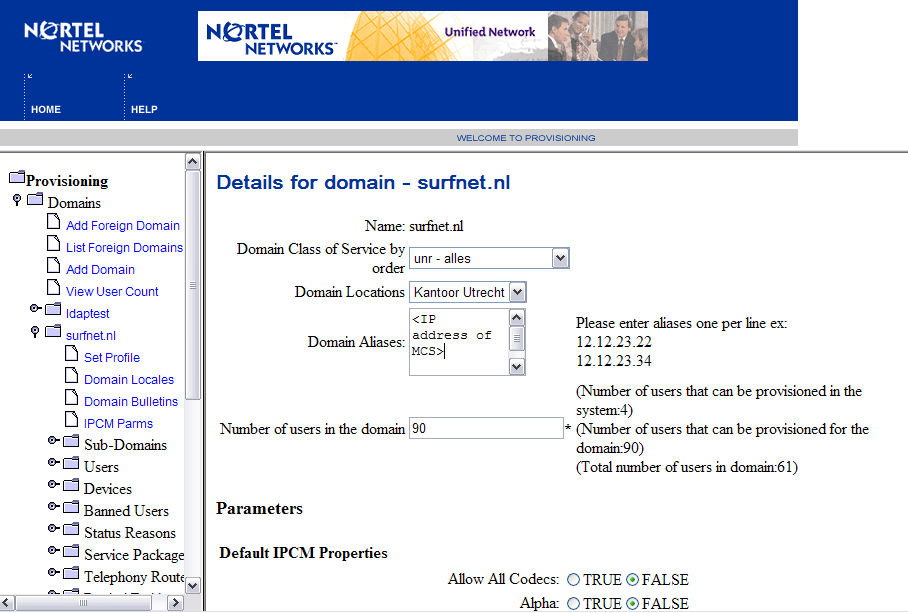The image size is (908, 613).
Task: Click the Service Package folder icon
Action: coord(71,551)
